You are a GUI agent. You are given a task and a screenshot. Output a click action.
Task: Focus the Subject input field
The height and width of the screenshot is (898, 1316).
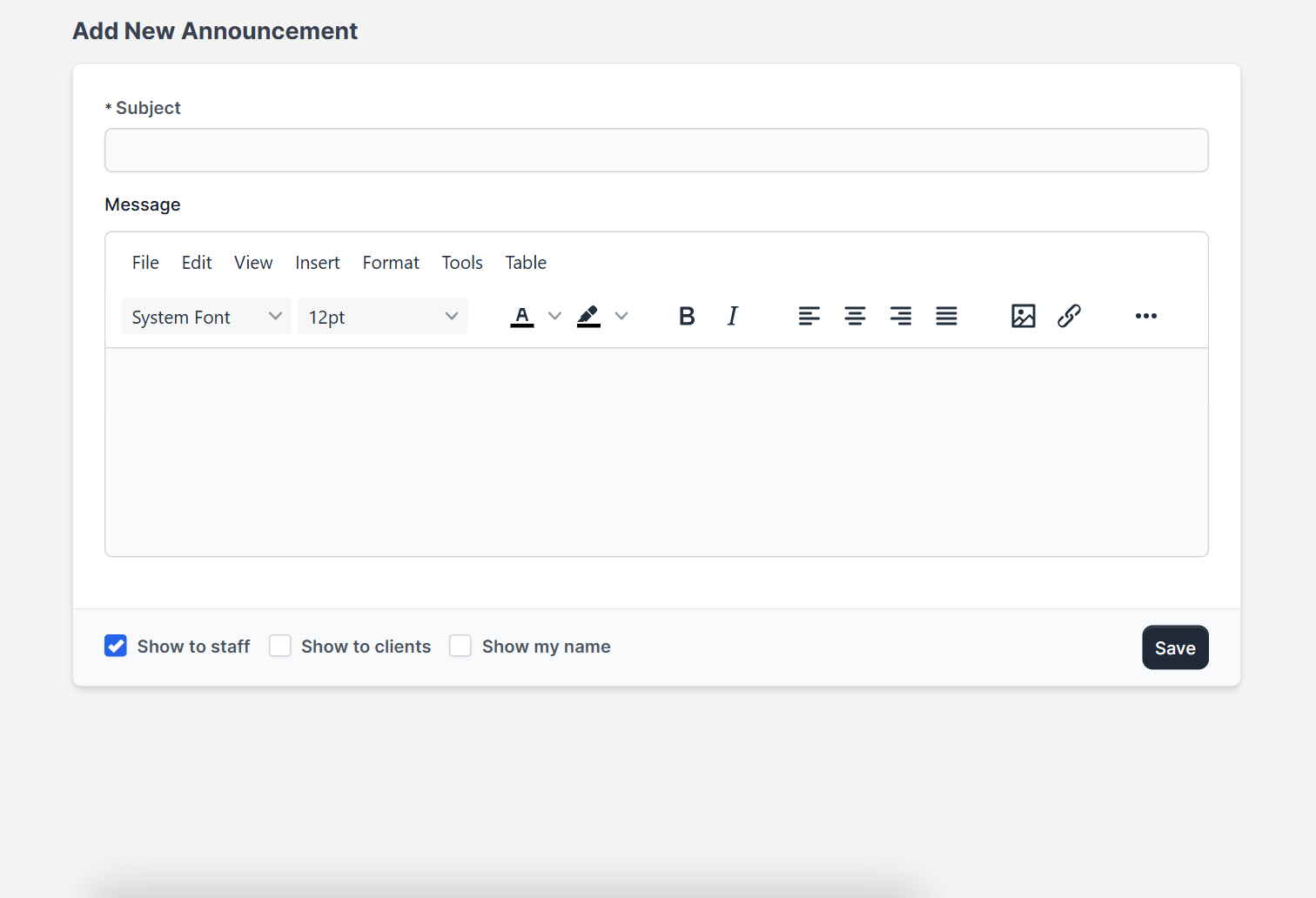pos(656,151)
